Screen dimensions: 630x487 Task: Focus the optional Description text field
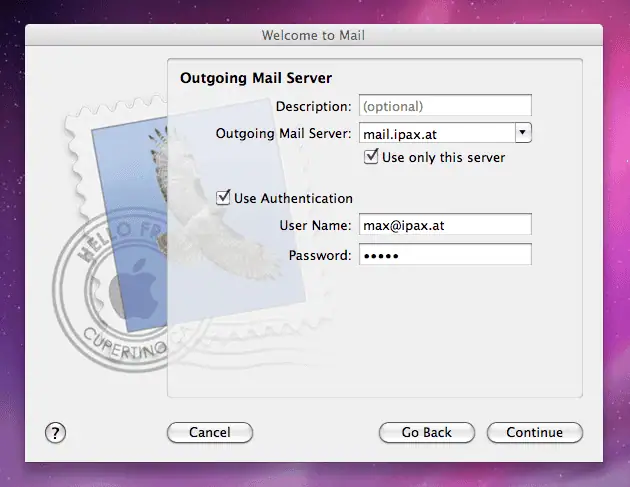(443, 106)
